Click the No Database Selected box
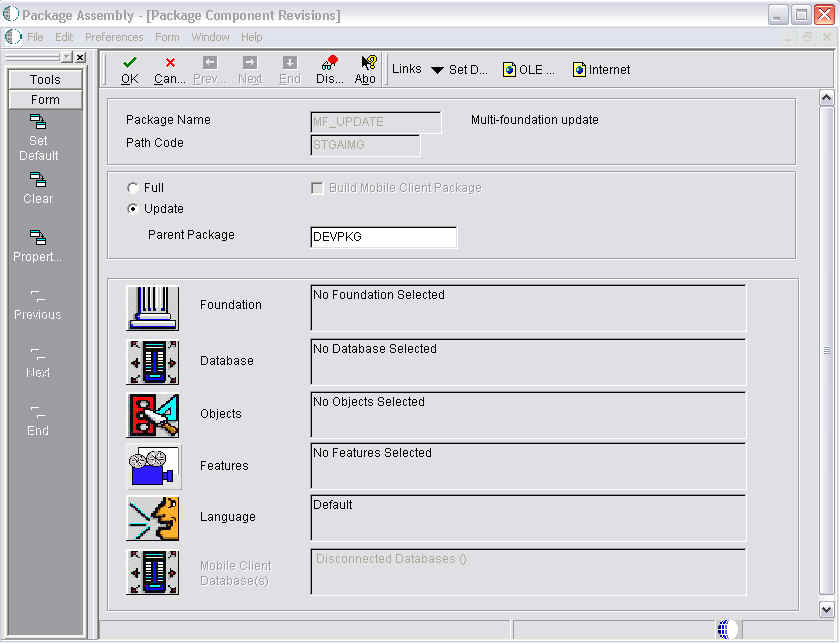This screenshot has height=643, width=840. coord(528,362)
